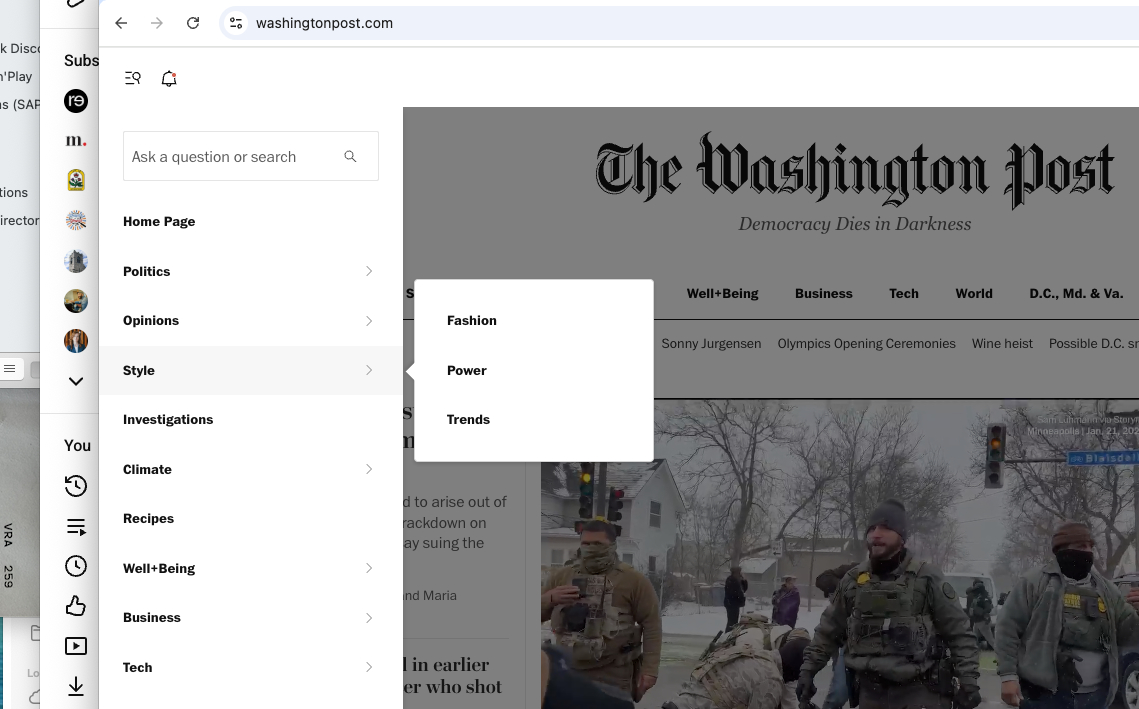1139x709 pixels.
Task: Click the magnifier icon in the search box
Action: pyautogui.click(x=350, y=156)
